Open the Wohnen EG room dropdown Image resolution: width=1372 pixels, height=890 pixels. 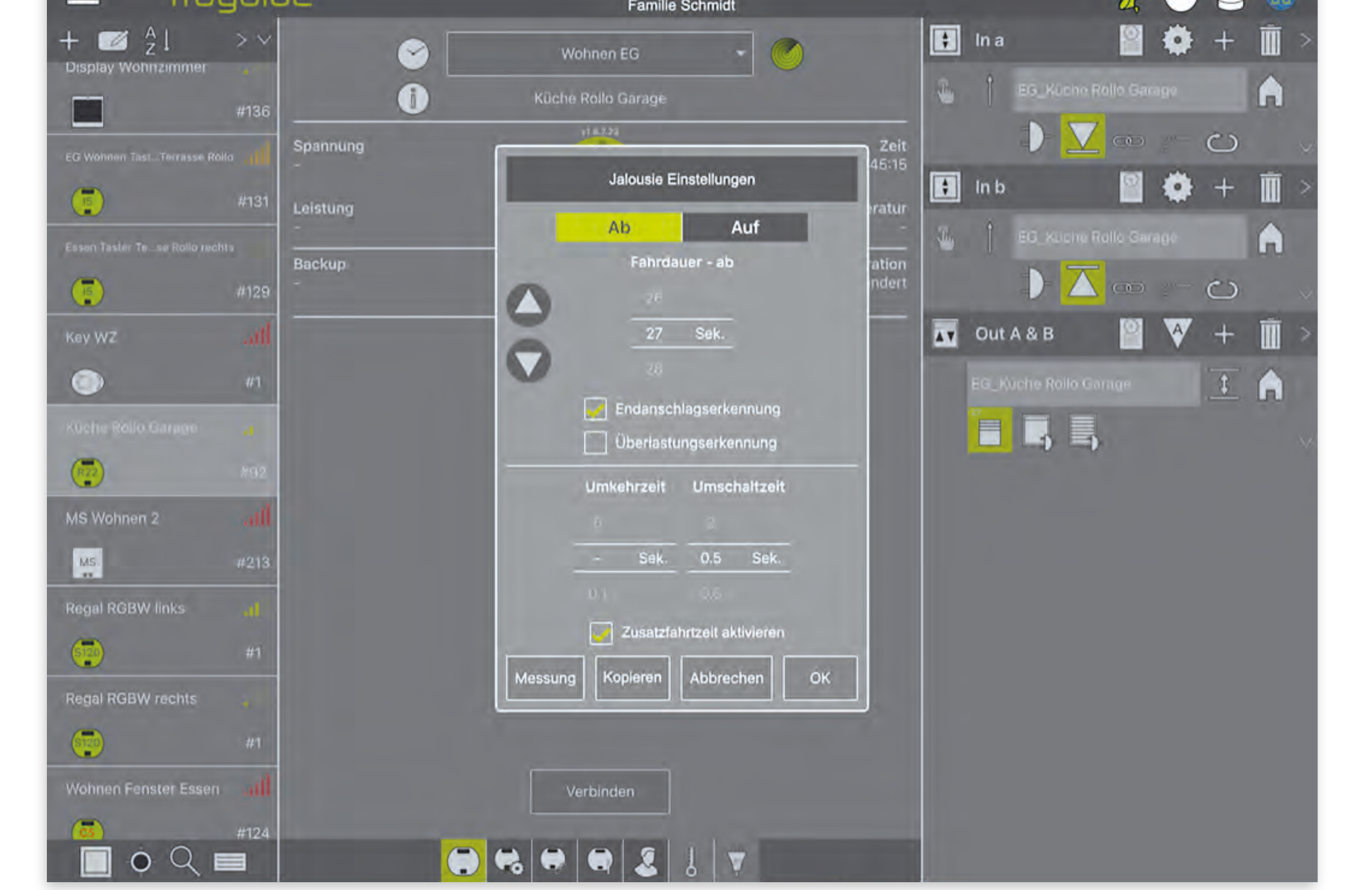(599, 54)
